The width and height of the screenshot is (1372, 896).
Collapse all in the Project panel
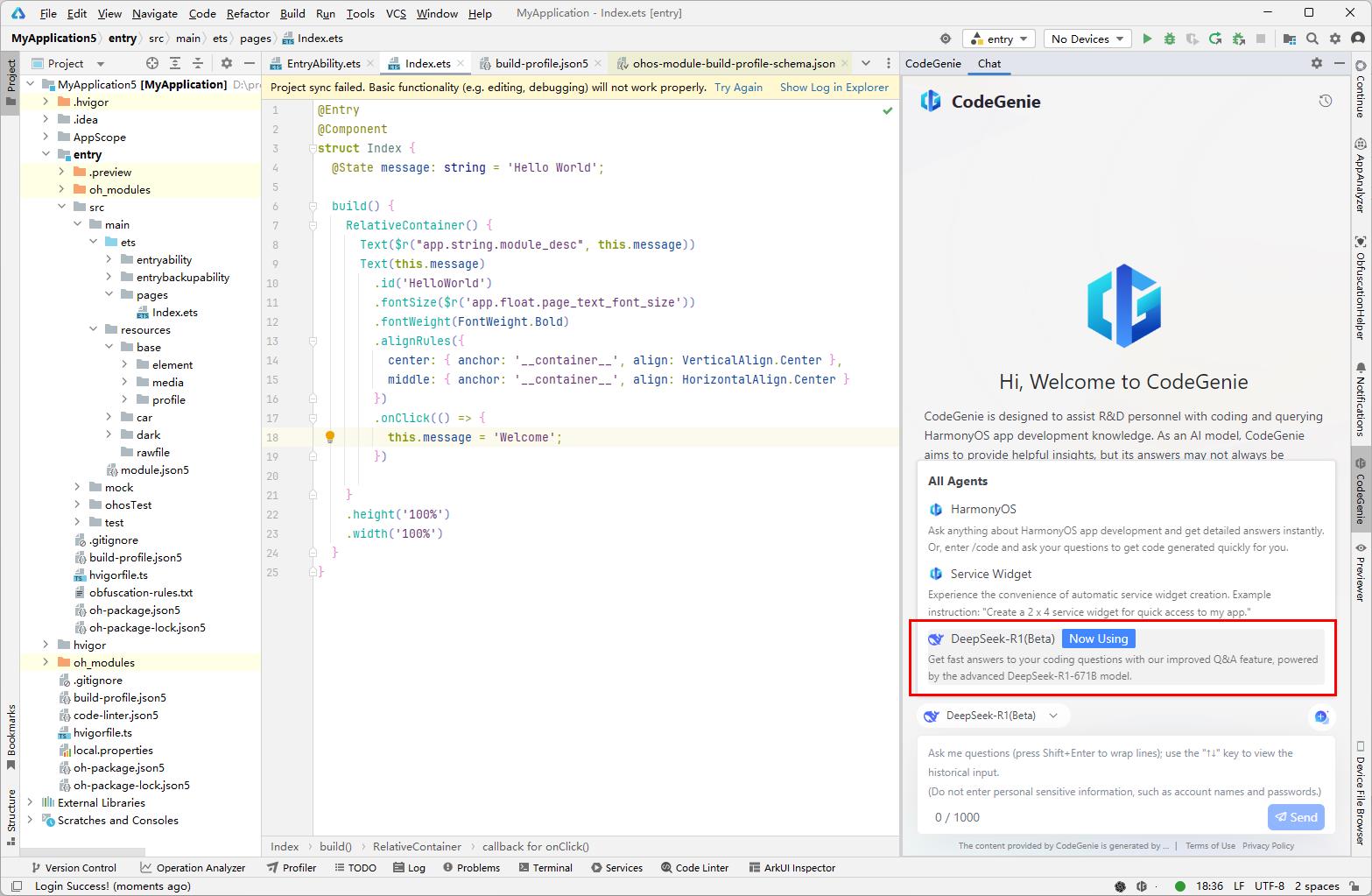[x=198, y=63]
